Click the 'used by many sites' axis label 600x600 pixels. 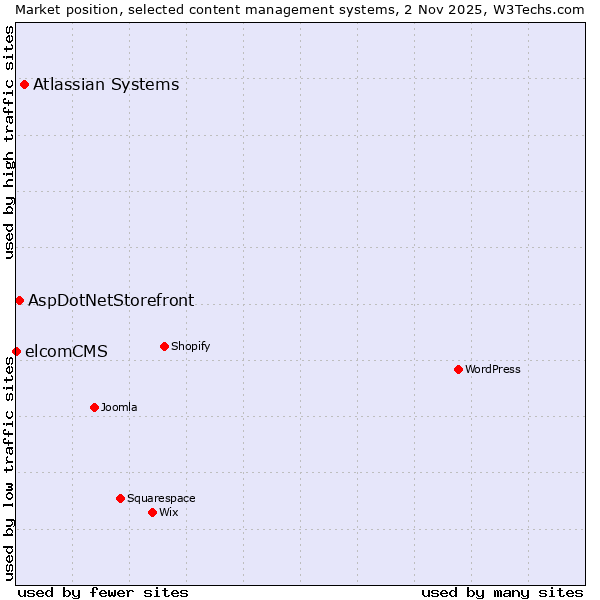[502, 592]
